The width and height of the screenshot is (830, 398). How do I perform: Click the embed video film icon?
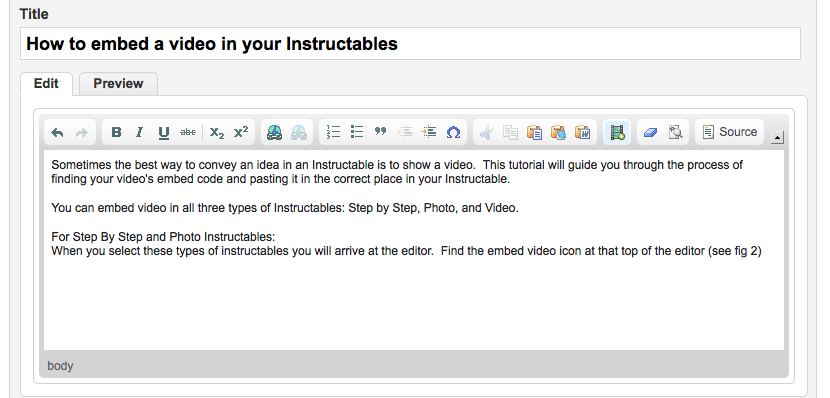[617, 132]
